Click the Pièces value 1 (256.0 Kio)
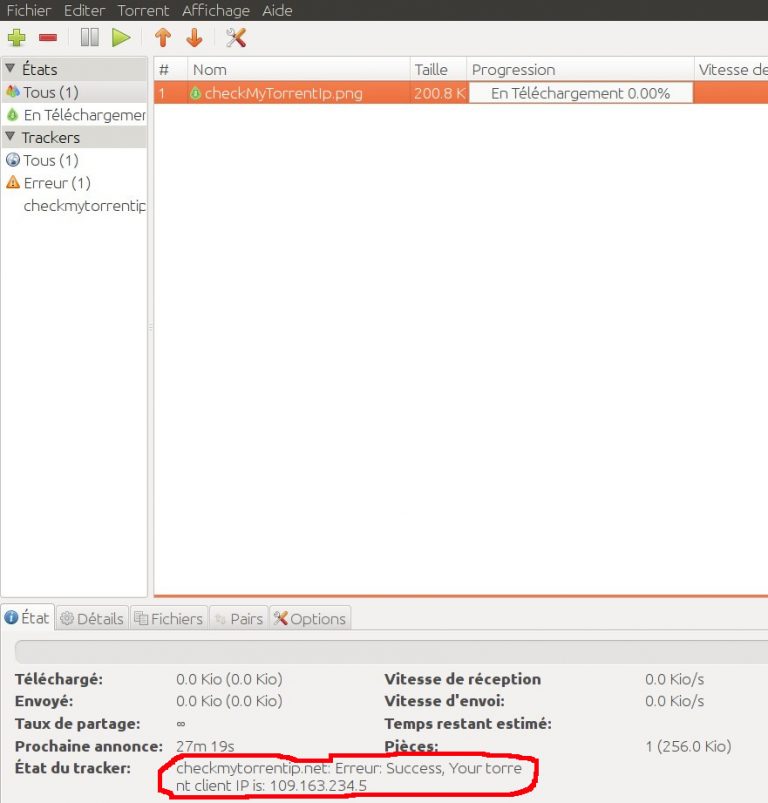This screenshot has width=768, height=803. pos(688,746)
